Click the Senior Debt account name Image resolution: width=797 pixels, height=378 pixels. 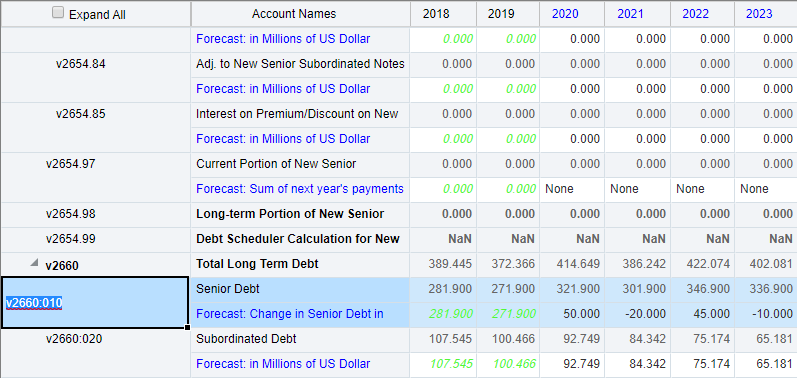tap(228, 289)
